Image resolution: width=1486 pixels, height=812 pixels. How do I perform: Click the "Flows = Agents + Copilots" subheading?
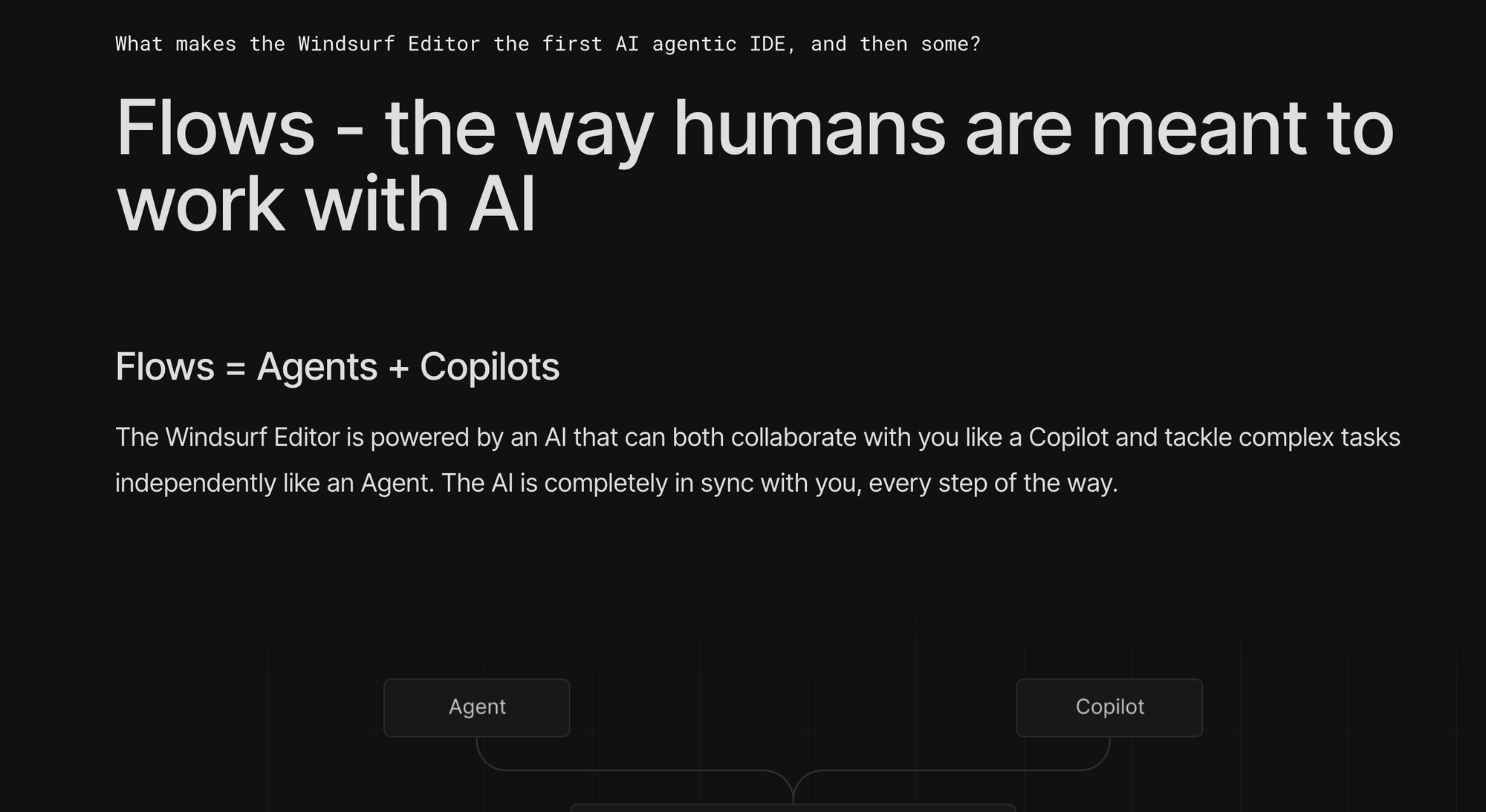[x=337, y=367]
